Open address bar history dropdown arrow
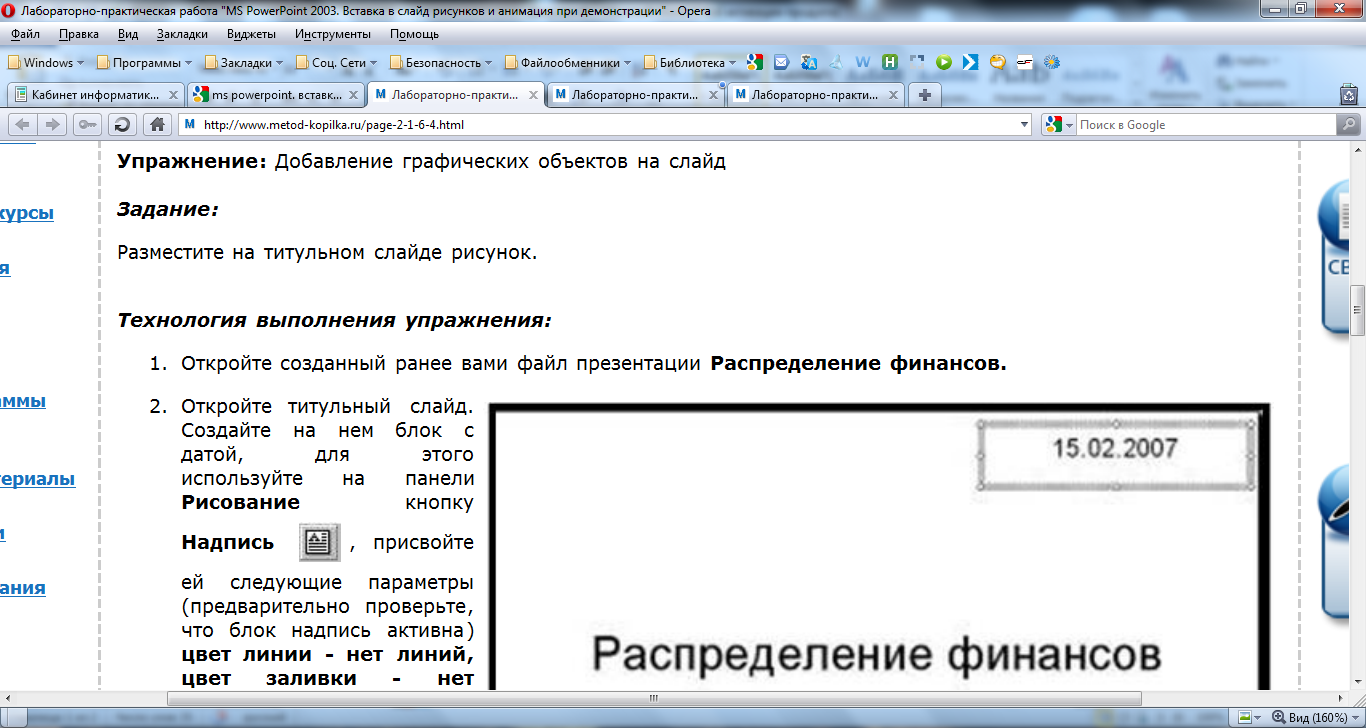This screenshot has height=728, width=1366. coord(1024,125)
